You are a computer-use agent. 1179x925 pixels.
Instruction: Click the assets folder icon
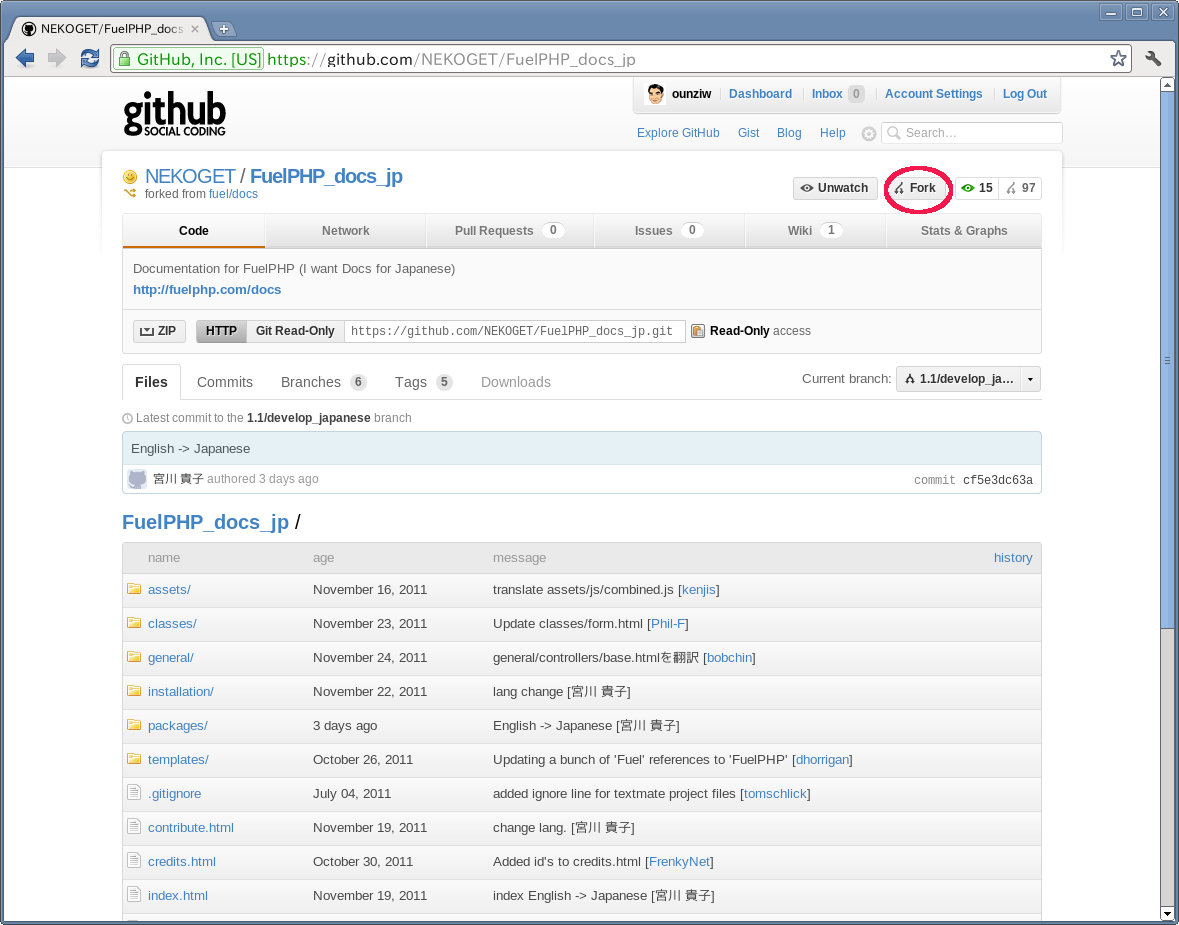tap(134, 589)
